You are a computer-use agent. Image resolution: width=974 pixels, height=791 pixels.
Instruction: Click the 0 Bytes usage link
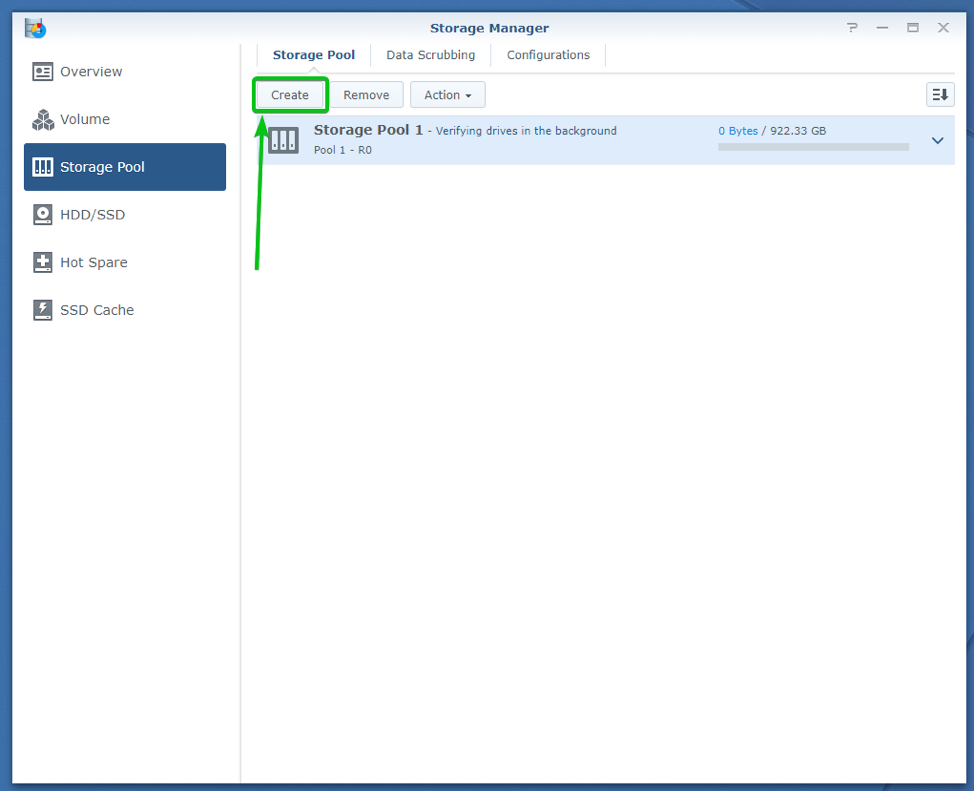point(738,131)
